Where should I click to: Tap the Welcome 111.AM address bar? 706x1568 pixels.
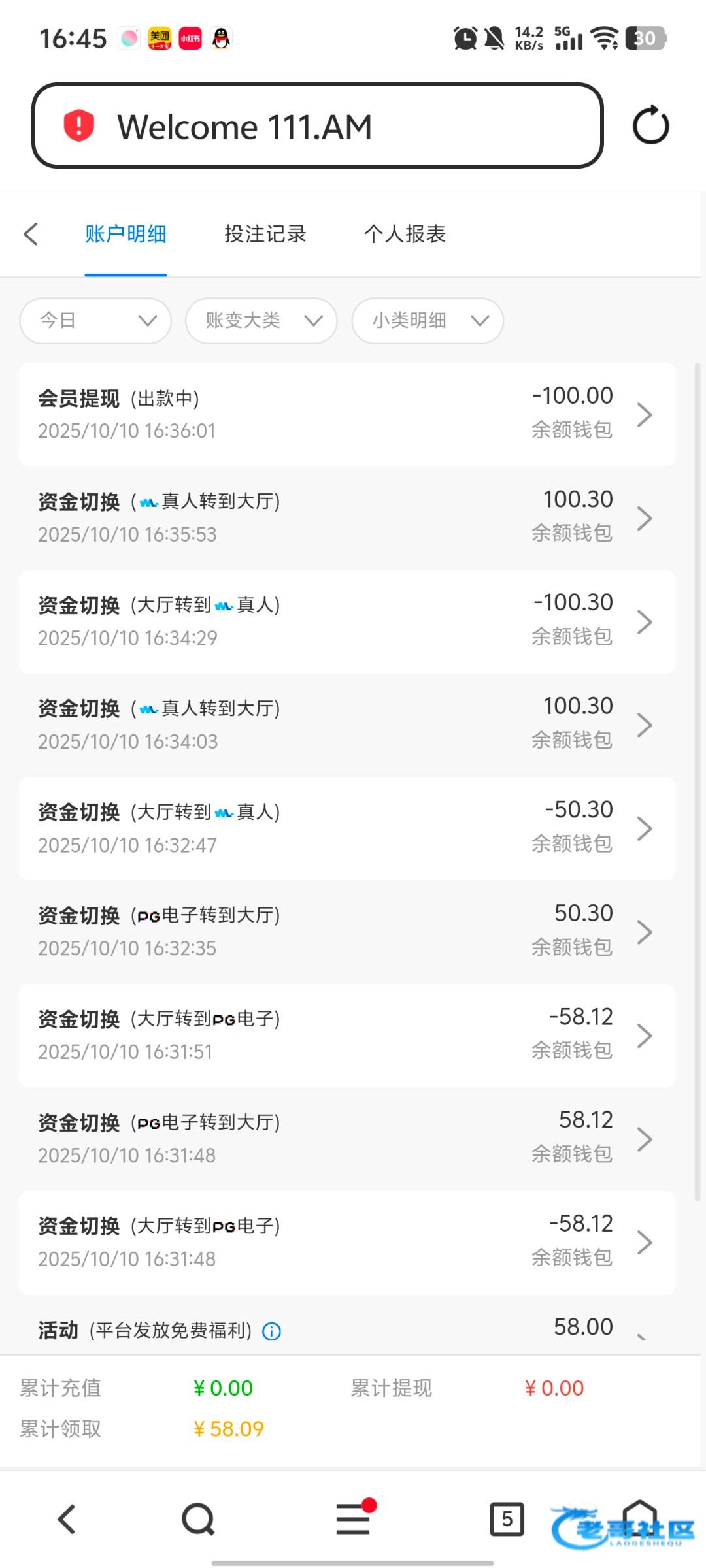(x=317, y=125)
